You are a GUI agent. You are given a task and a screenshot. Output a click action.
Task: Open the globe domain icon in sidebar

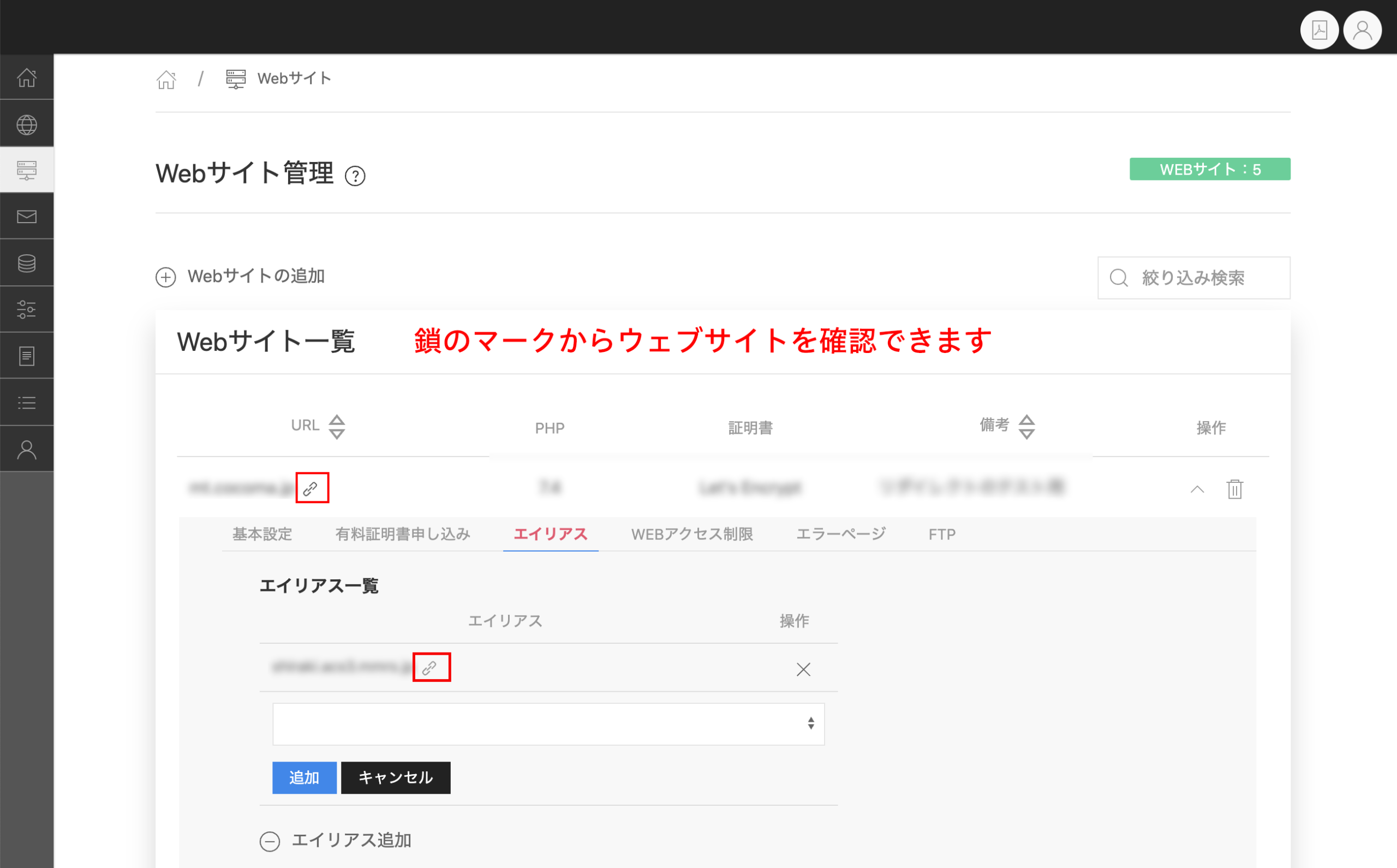(26, 124)
